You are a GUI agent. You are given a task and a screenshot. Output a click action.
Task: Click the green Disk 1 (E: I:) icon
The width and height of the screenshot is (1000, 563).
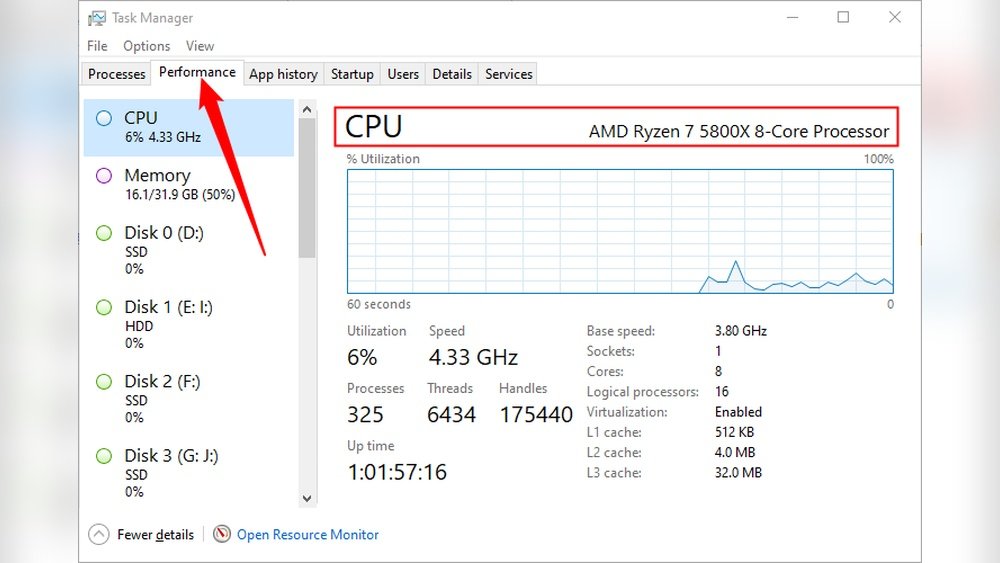tap(104, 307)
